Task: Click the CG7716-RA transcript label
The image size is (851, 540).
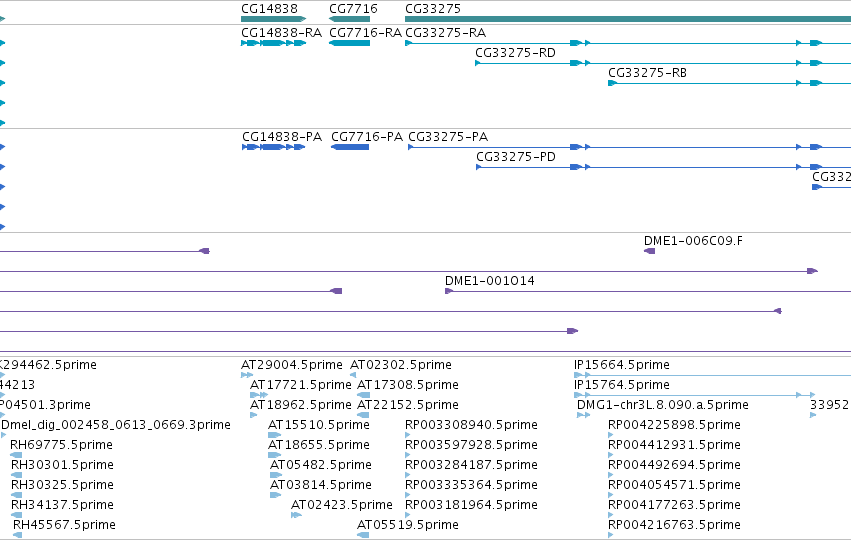Action: (x=365, y=33)
